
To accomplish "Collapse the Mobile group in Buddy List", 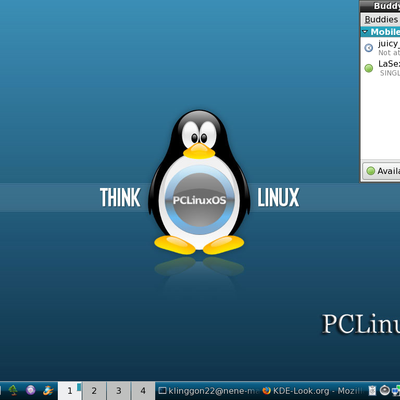I will [365, 32].
